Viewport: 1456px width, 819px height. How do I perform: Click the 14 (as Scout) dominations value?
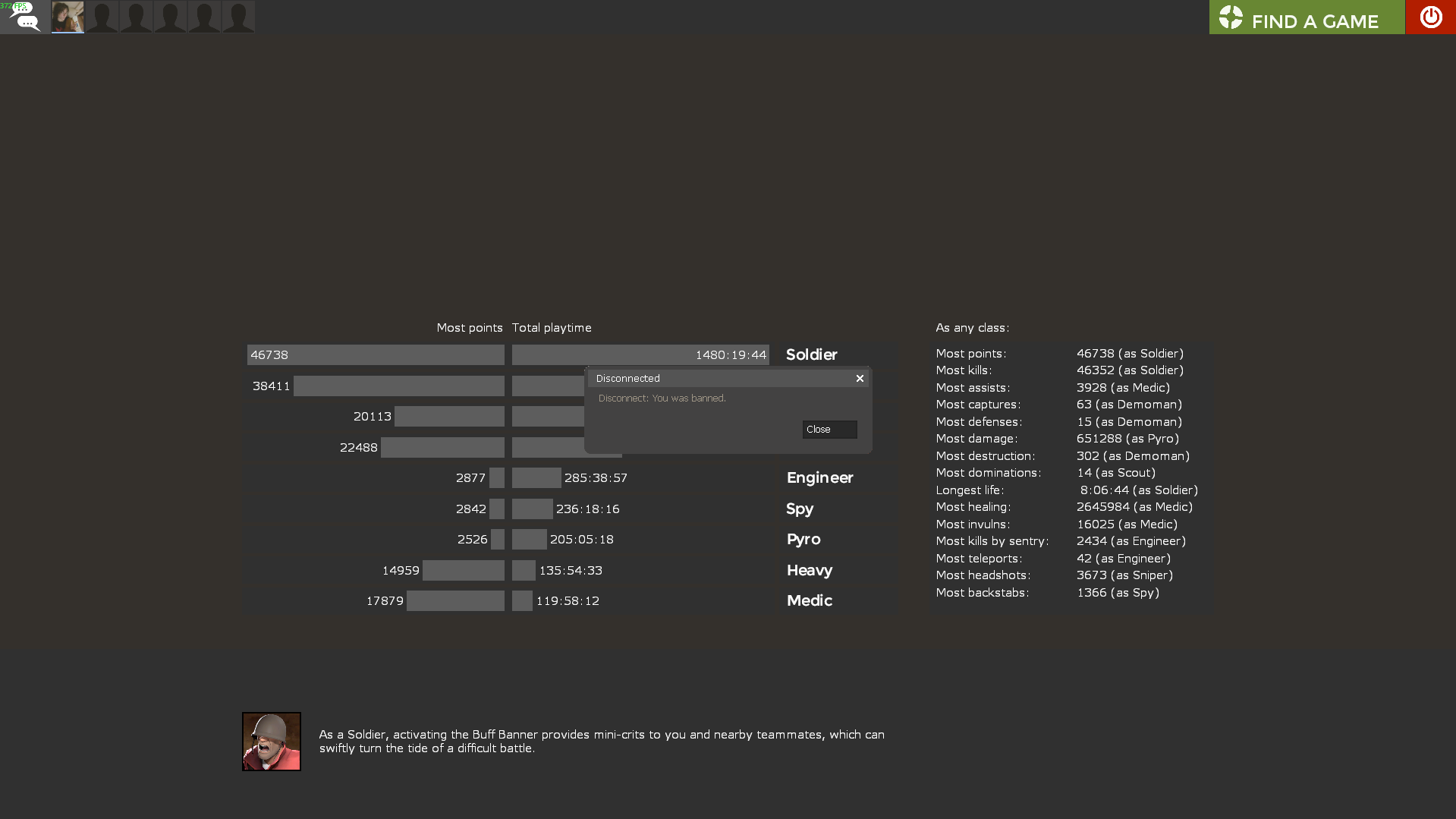(1116, 472)
